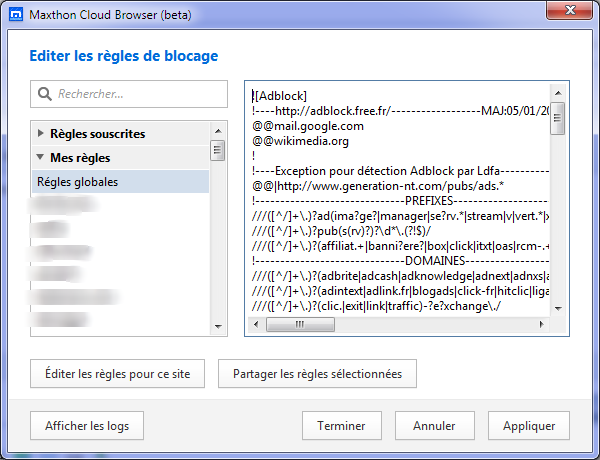The width and height of the screenshot is (600, 460).
Task: Click up arrow of rule editor scrollbar
Action: coord(558,93)
